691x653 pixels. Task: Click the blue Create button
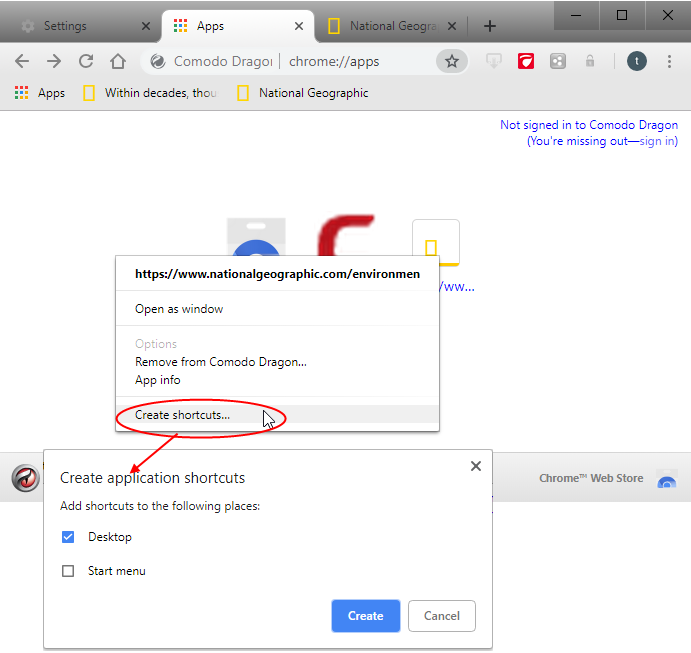tap(366, 616)
